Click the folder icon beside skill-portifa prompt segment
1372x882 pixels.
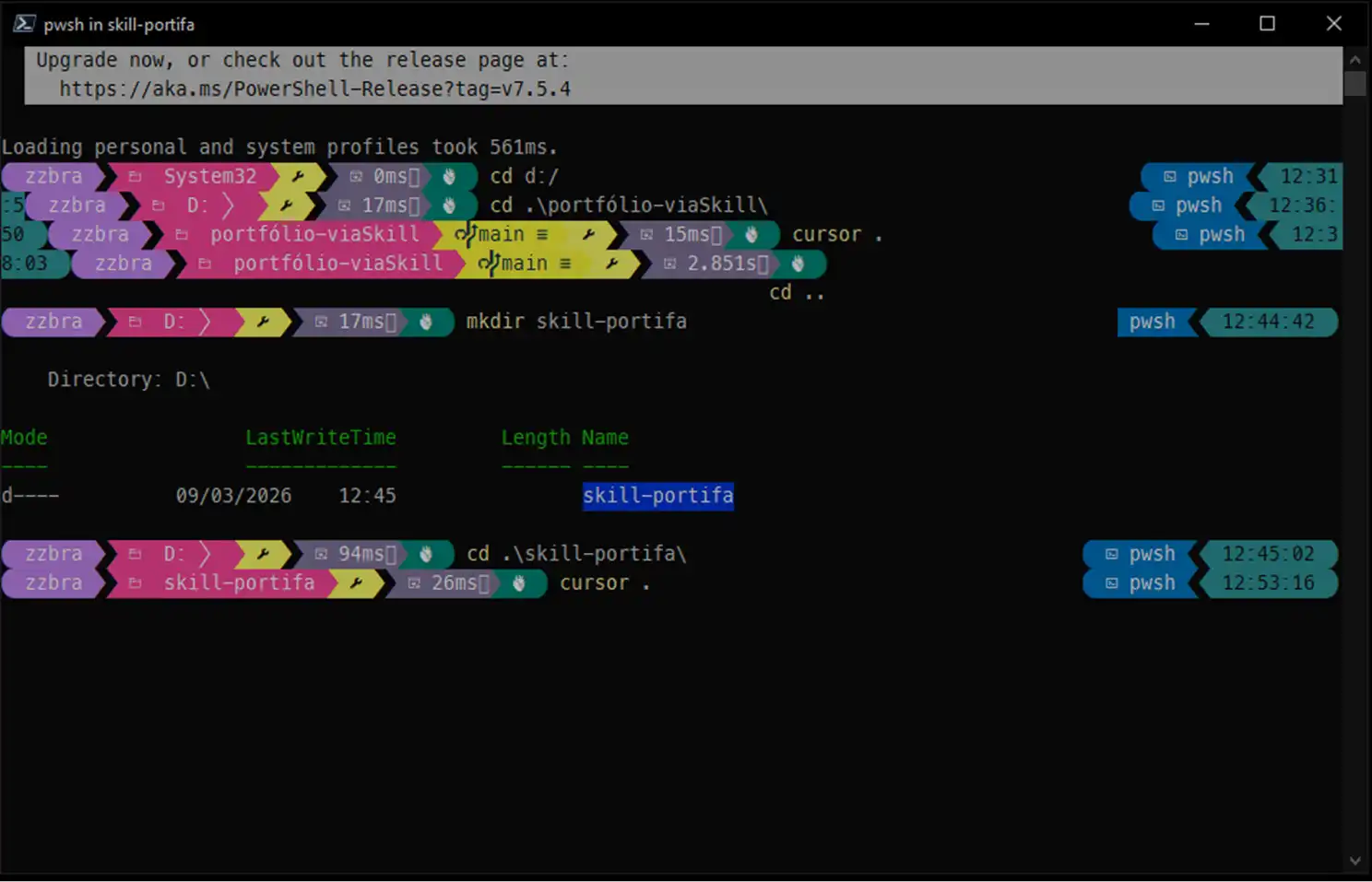click(136, 583)
